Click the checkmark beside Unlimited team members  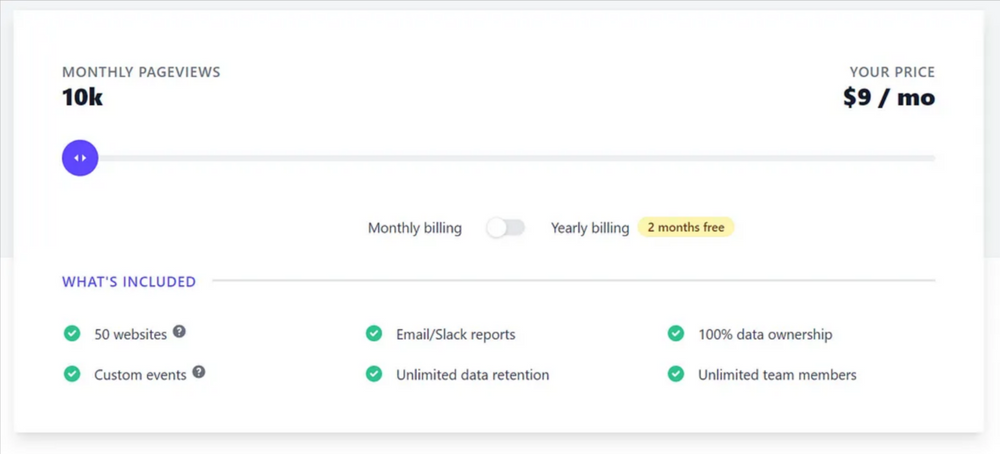point(675,374)
